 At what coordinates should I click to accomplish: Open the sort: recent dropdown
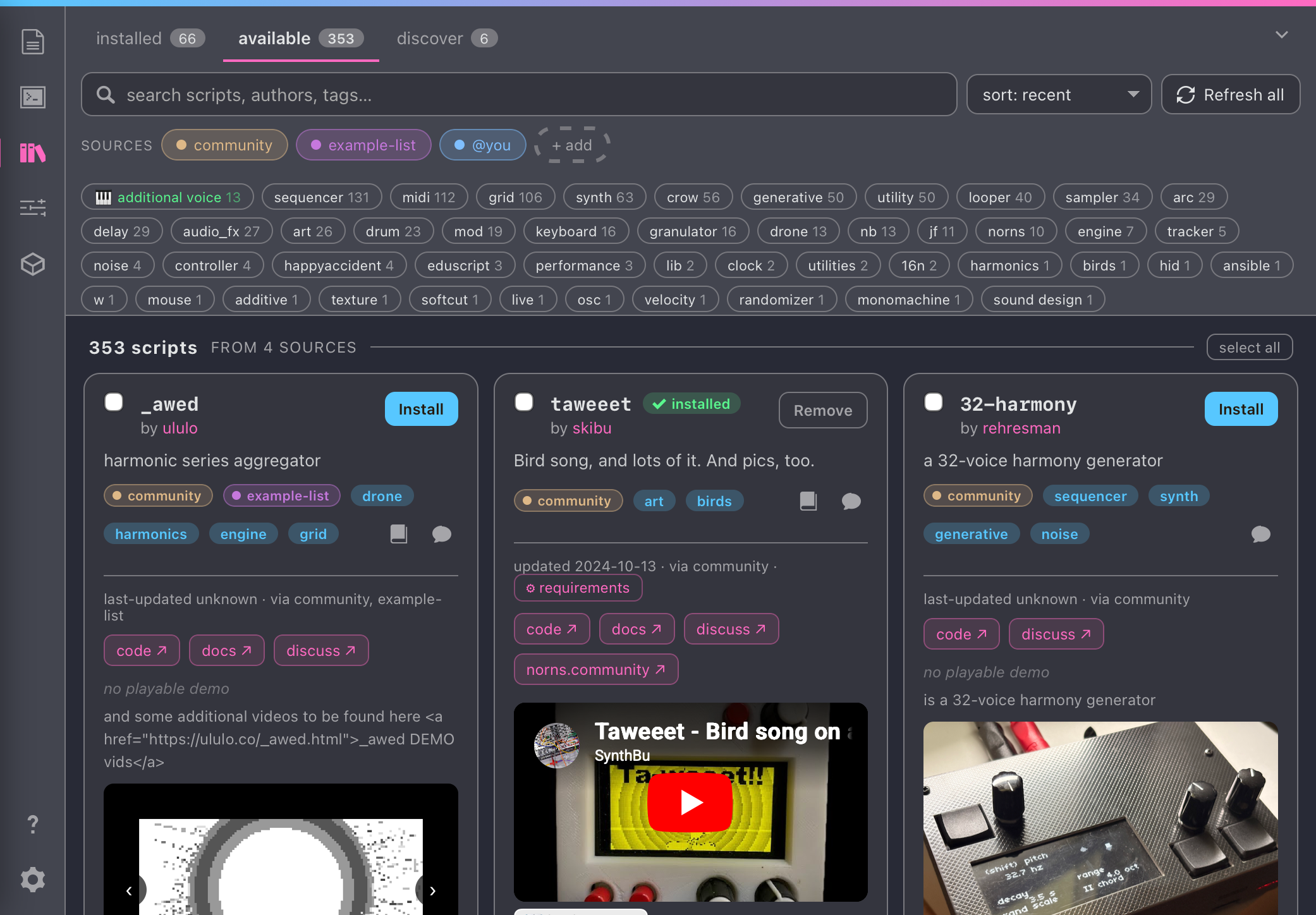coord(1059,95)
